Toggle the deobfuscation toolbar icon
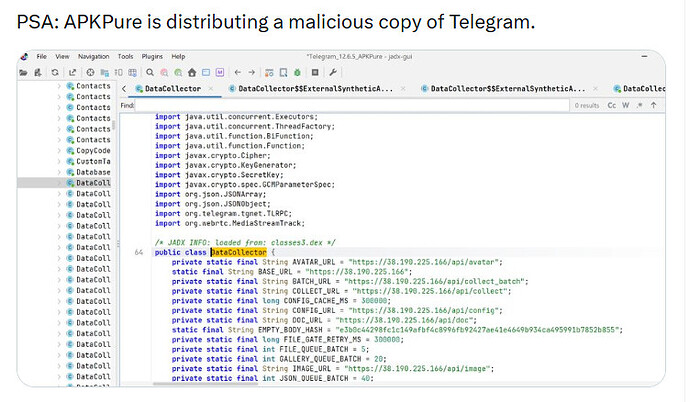 [x=269, y=73]
